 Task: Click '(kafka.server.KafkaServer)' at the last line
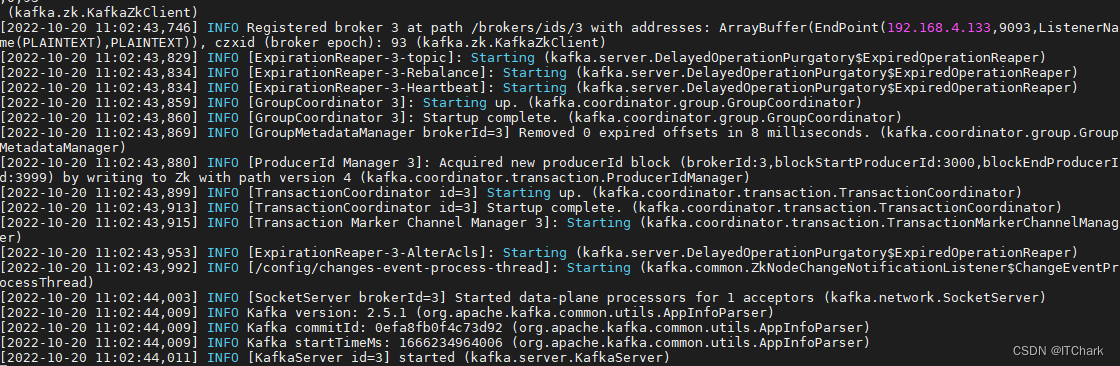pos(566,357)
